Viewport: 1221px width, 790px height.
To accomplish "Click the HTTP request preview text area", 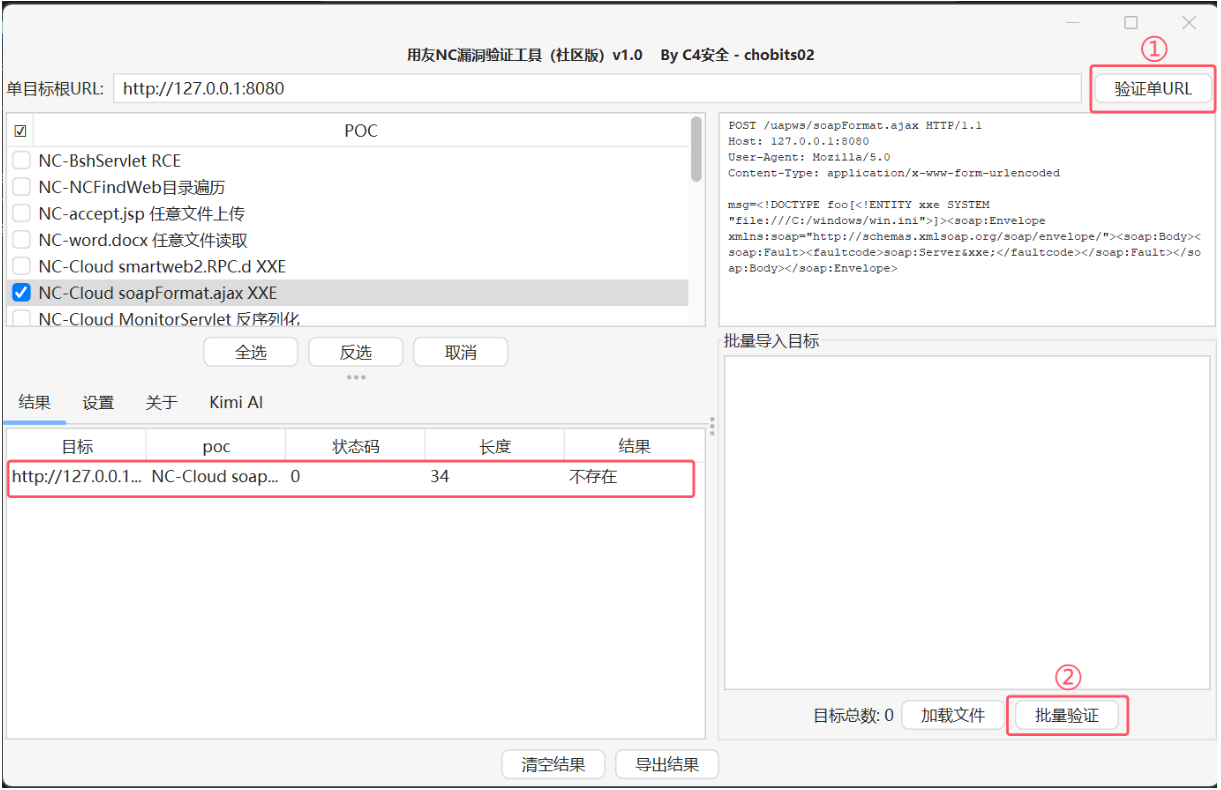I will pos(967,219).
